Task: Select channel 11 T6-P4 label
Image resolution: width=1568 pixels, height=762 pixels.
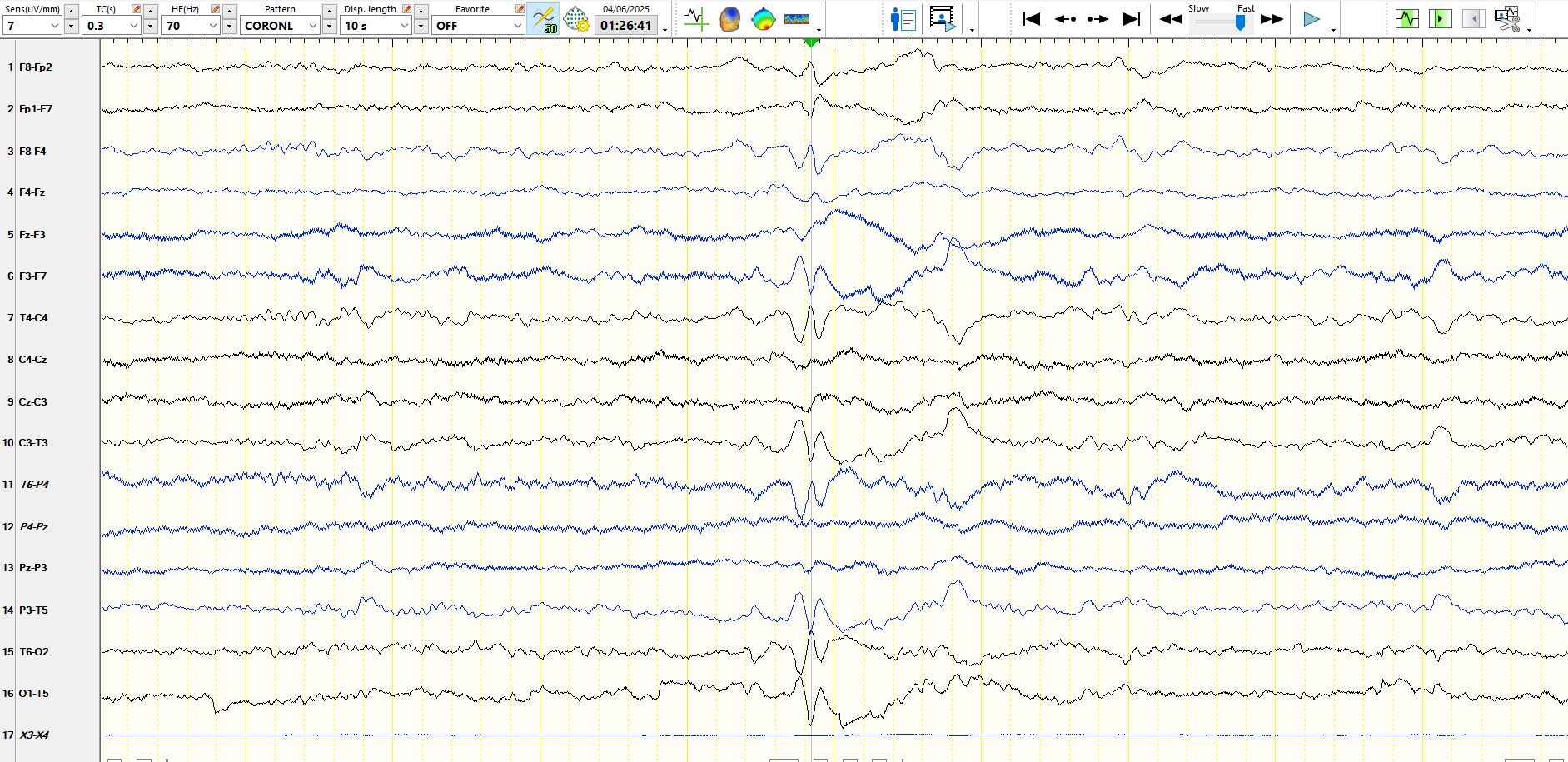Action: pos(35,485)
